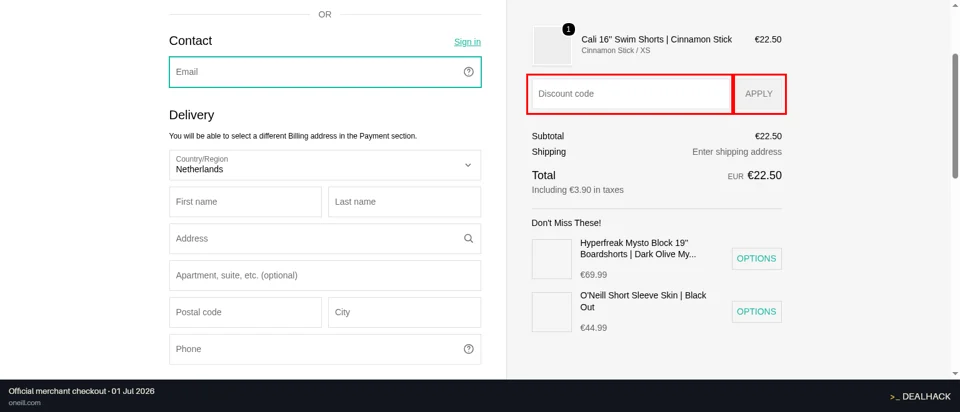The width and height of the screenshot is (960, 412).
Task: Click the Sign in link
Action: coord(467,42)
